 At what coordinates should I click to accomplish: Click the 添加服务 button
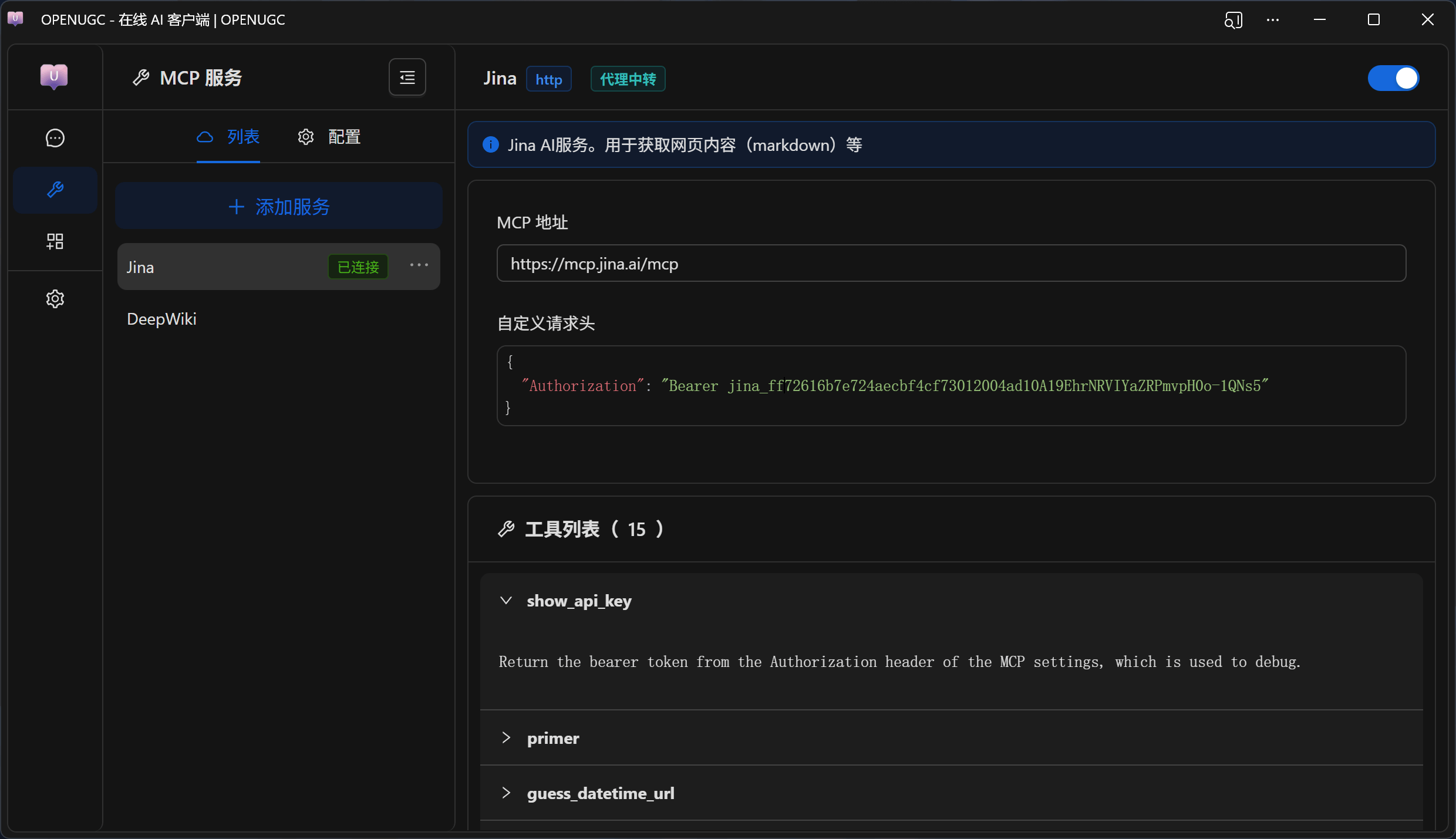pyautogui.click(x=279, y=207)
